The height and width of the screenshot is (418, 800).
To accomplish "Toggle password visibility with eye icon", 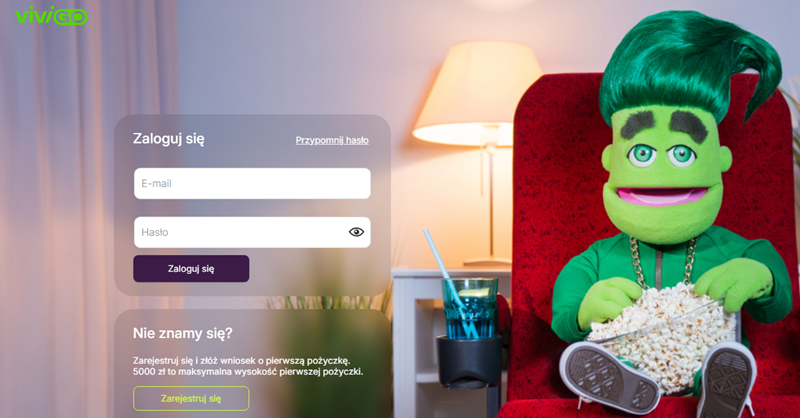I will tap(356, 232).
